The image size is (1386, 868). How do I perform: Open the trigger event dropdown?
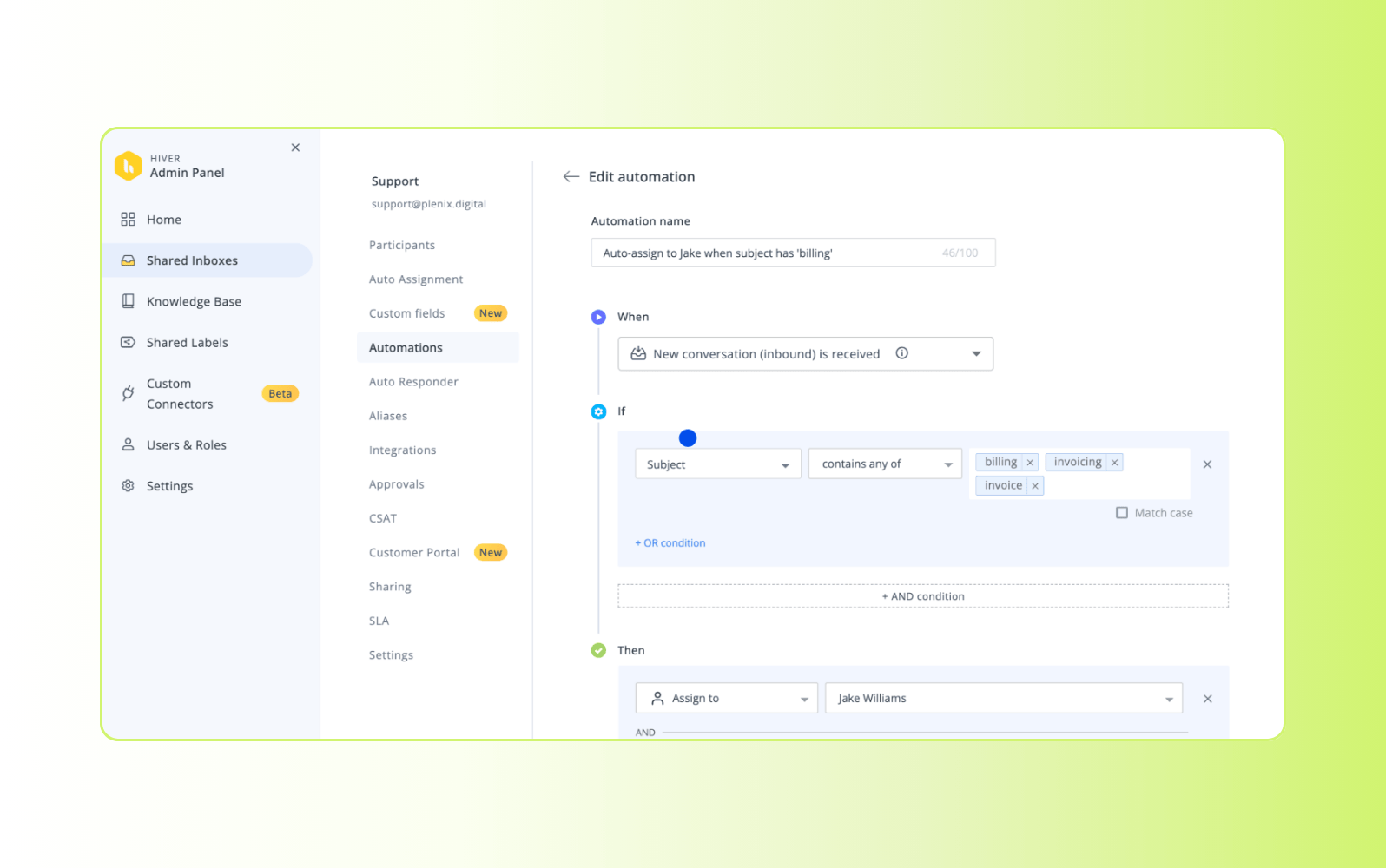click(805, 353)
